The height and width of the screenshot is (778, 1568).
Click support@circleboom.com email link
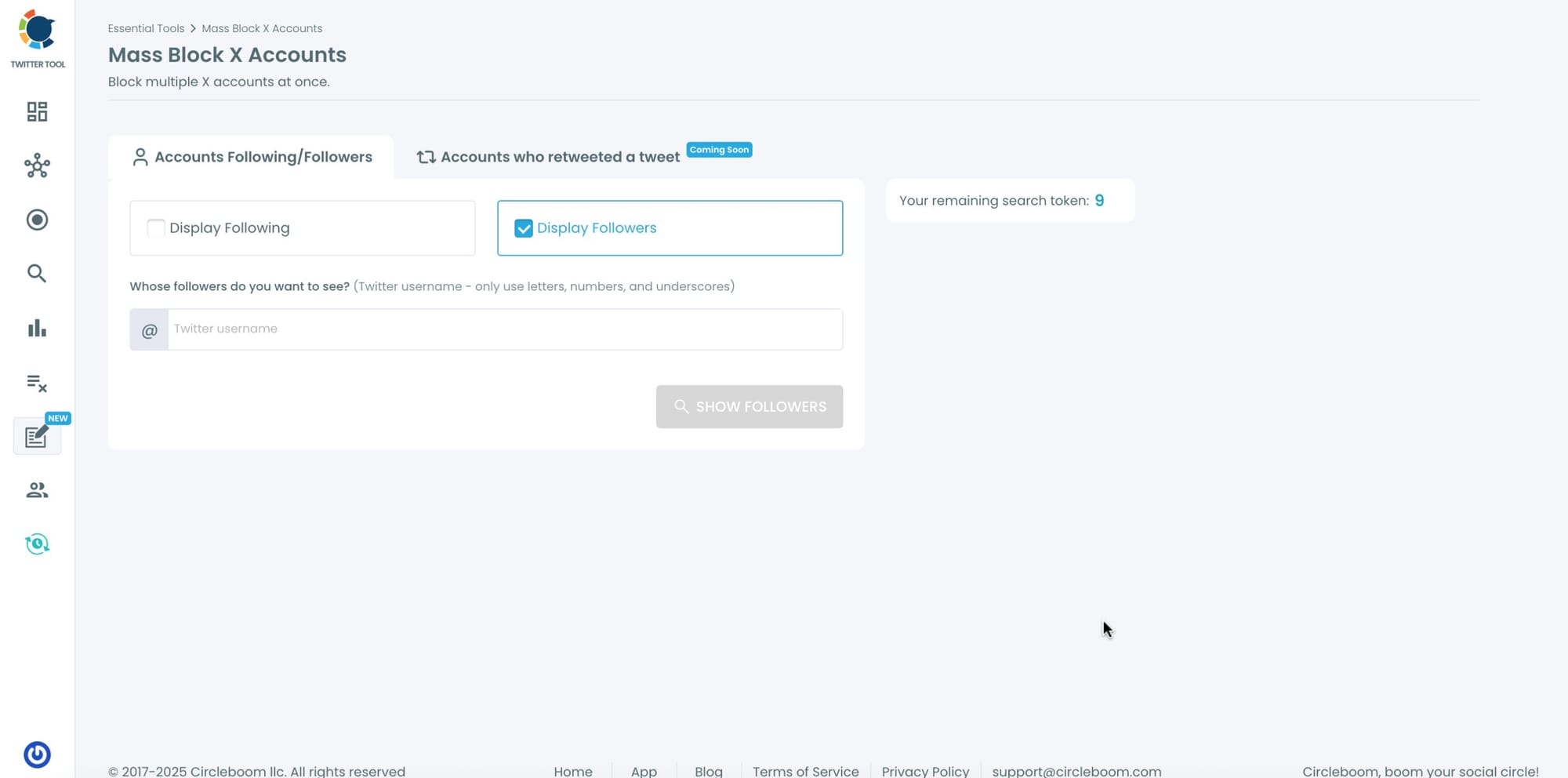[1076, 771]
